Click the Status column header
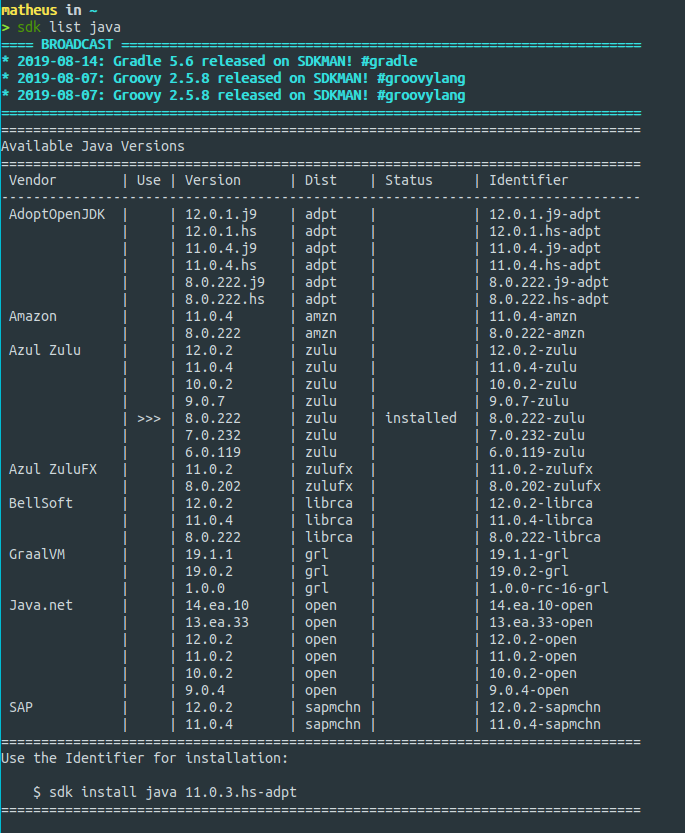685x833 pixels. click(x=409, y=180)
